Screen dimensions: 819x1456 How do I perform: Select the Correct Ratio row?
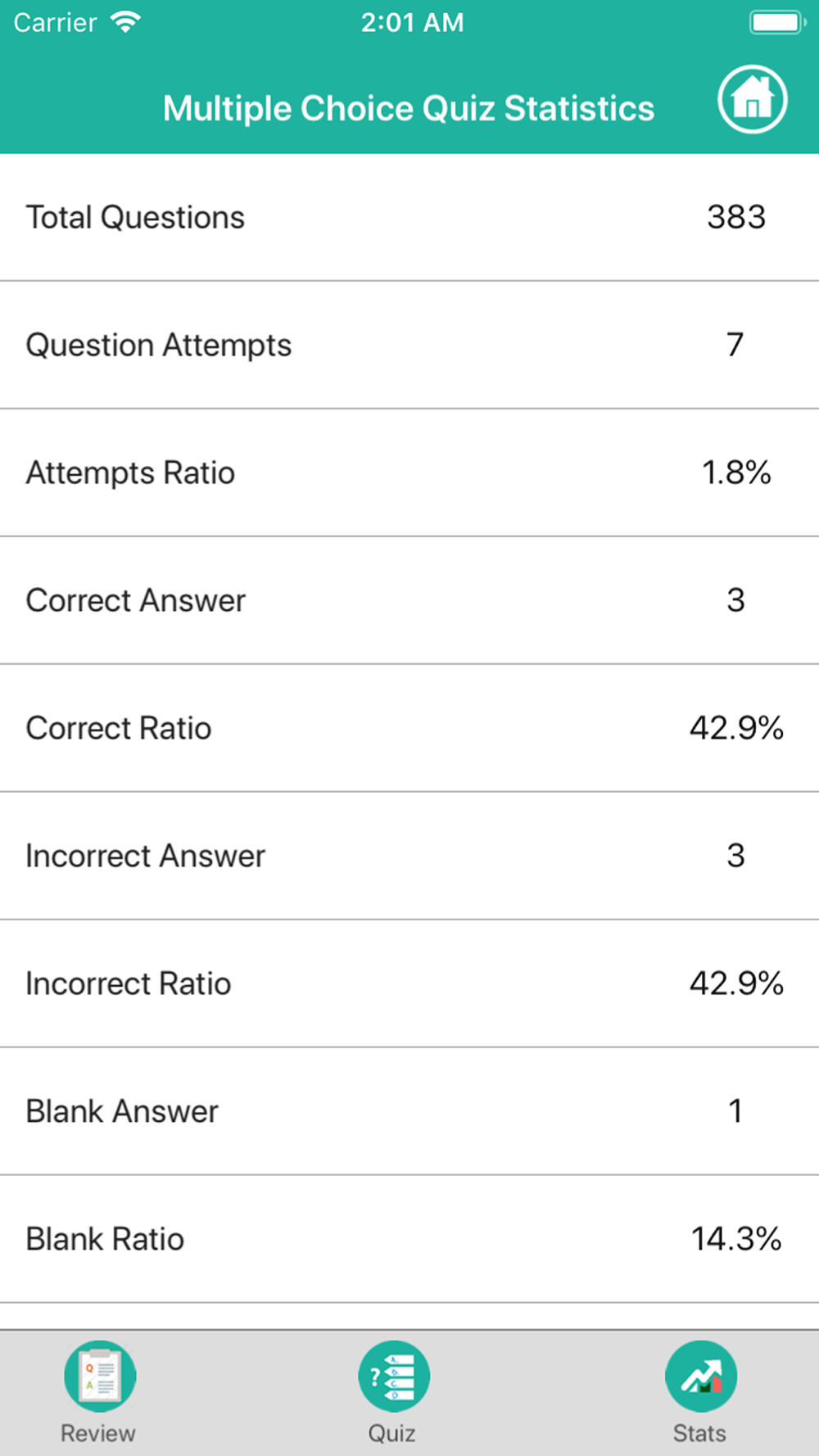409,728
